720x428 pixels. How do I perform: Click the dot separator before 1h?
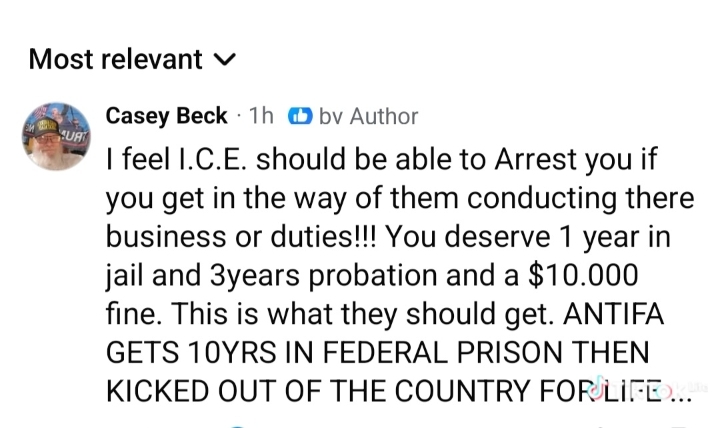240,116
